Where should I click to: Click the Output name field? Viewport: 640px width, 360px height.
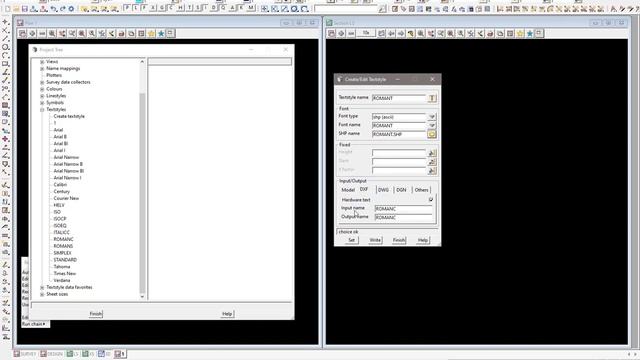pyautogui.click(x=403, y=218)
